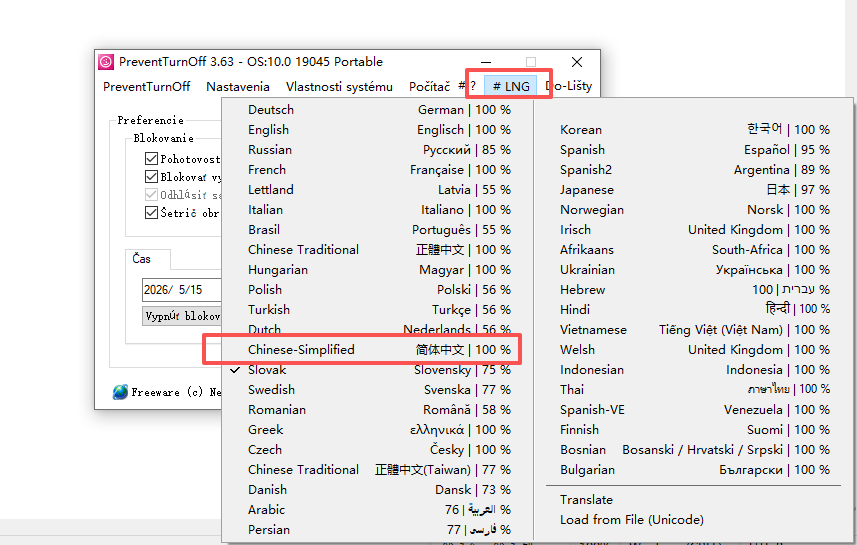Switch to Thai language
Viewport: 857px width, 545px height.
(x=694, y=389)
